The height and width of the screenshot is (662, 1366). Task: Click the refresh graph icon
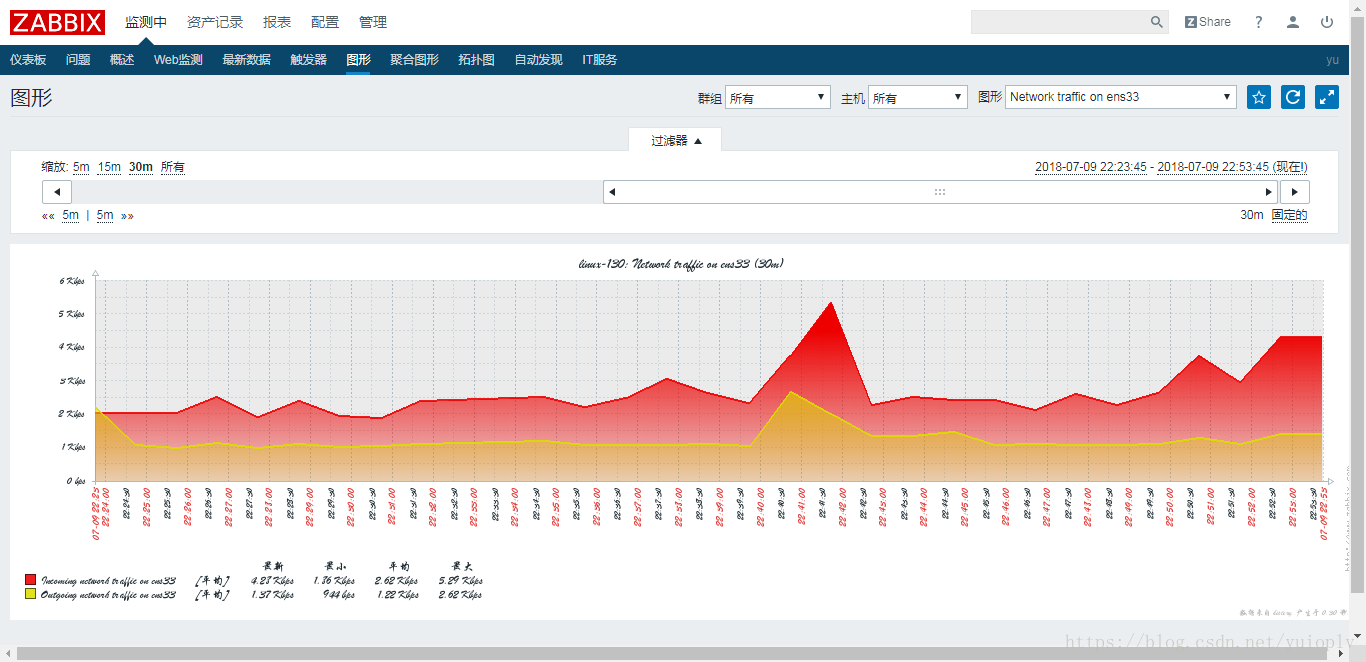pos(1293,97)
